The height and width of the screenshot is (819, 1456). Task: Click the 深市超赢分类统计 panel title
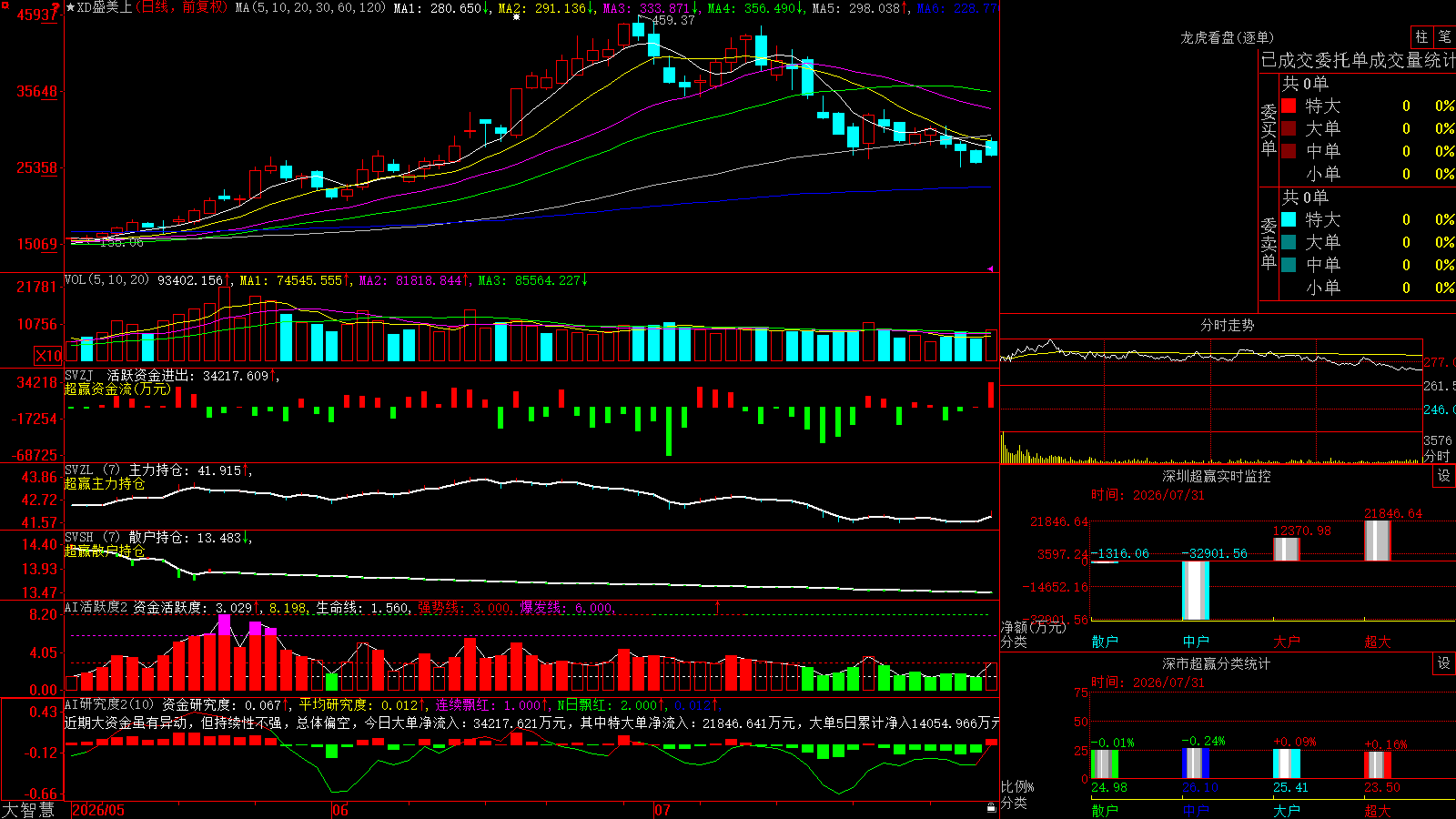coord(1217,663)
